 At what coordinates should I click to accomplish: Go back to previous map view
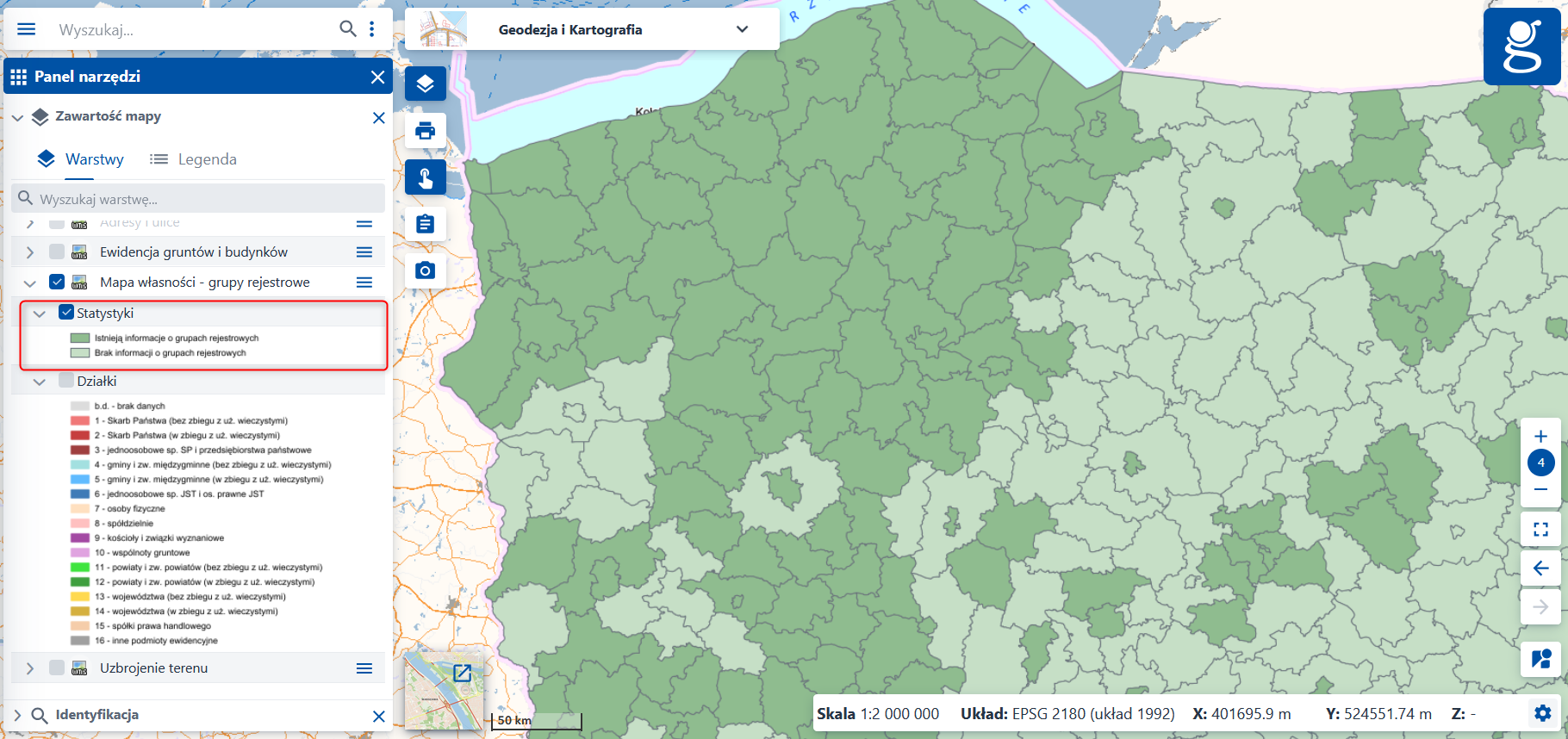tap(1540, 568)
